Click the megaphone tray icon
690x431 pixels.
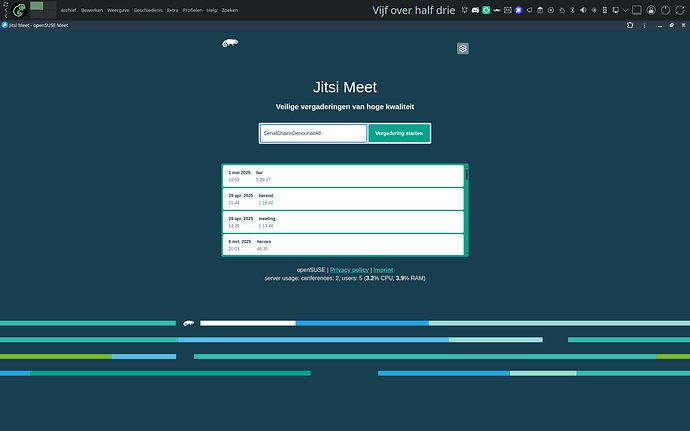pyautogui.click(x=529, y=10)
